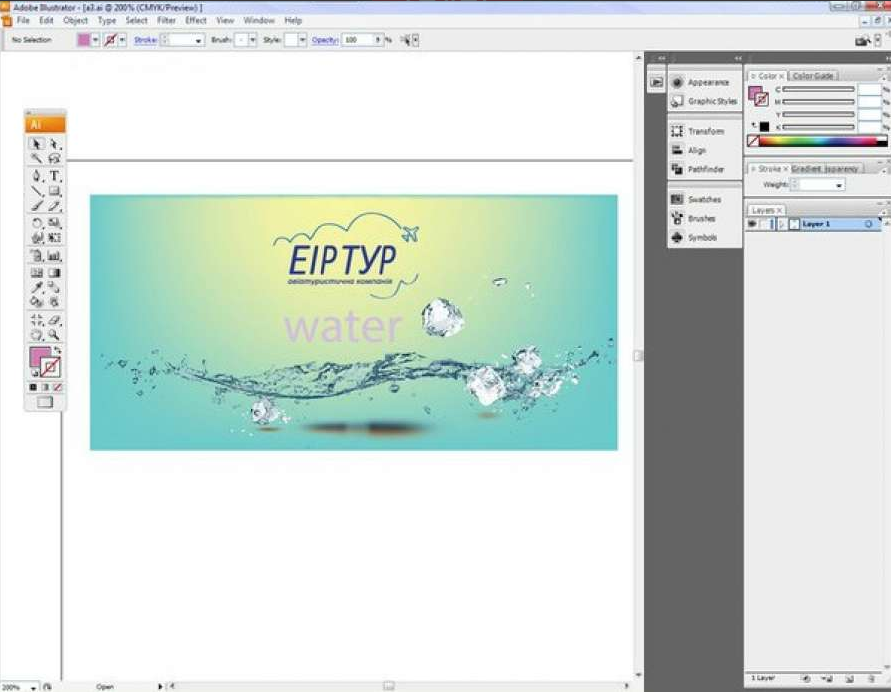
Task: Select the Rectangle tool
Action: pos(54,191)
